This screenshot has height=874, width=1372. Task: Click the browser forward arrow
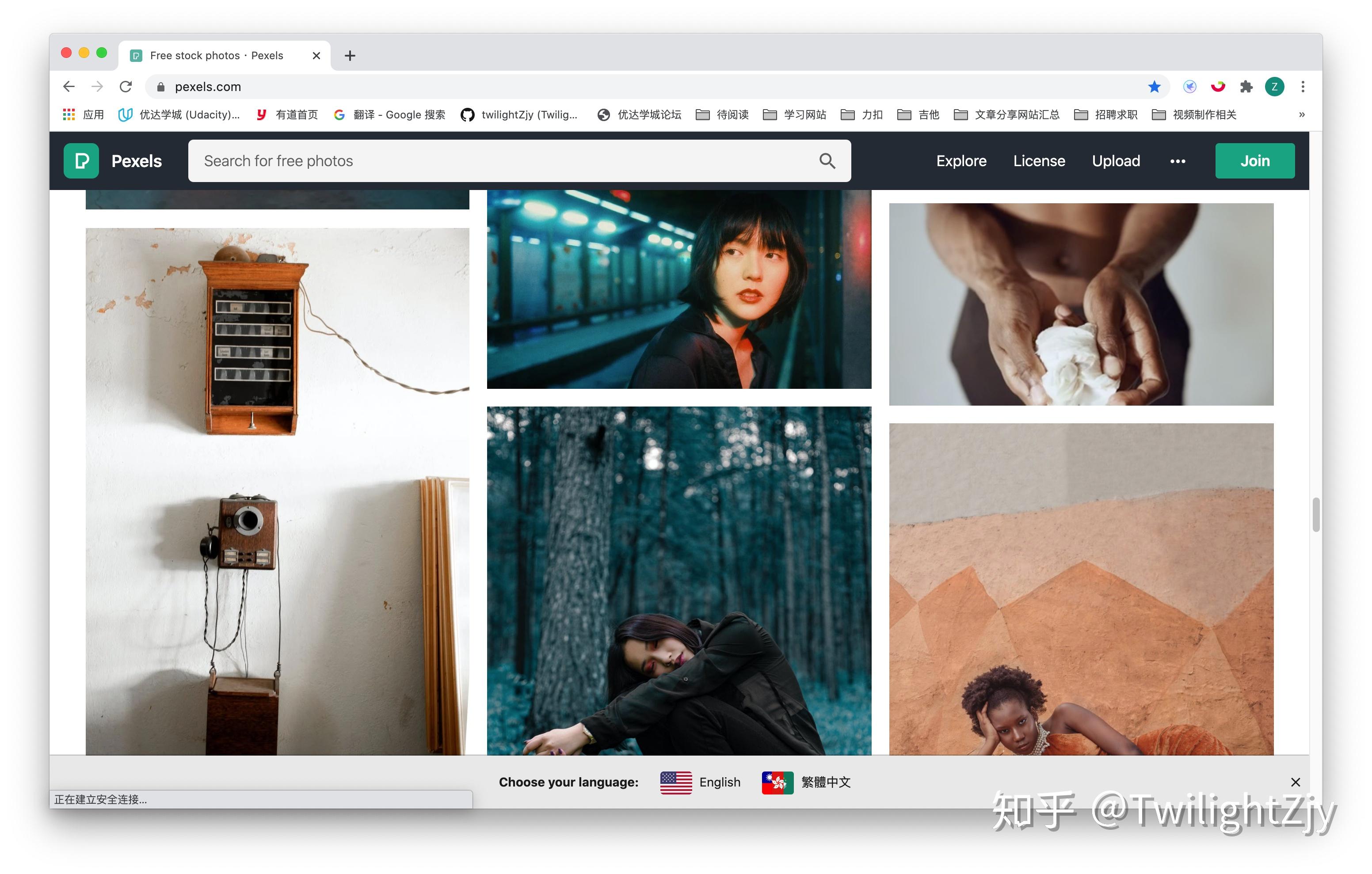(97, 87)
